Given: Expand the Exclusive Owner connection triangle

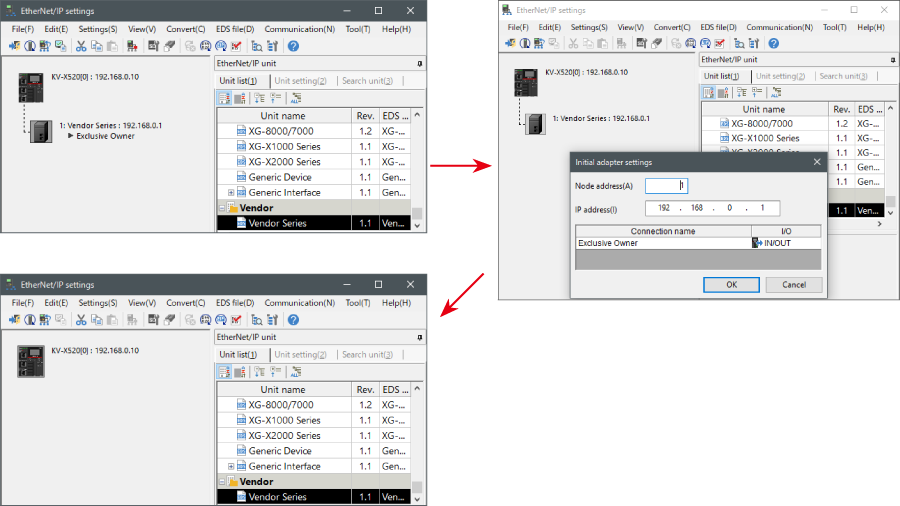Looking at the screenshot, I should (71, 136).
